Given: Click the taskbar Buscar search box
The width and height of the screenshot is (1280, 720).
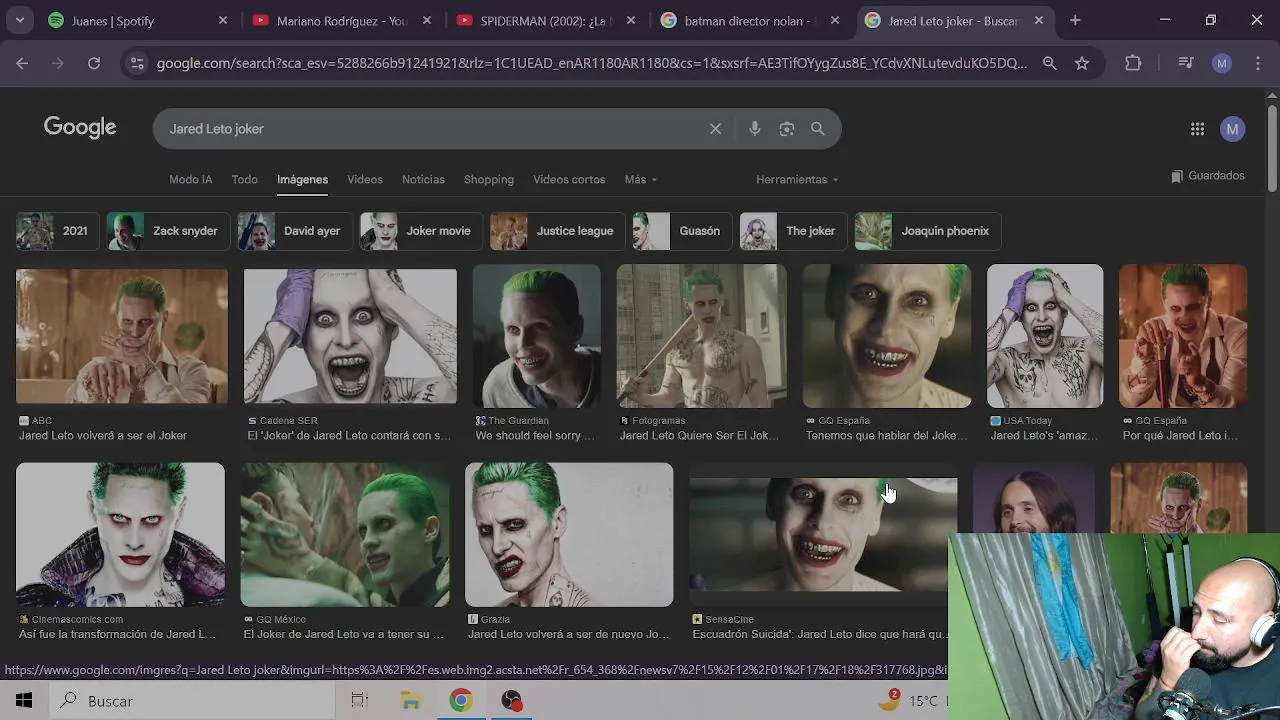Looking at the screenshot, I should point(192,701).
